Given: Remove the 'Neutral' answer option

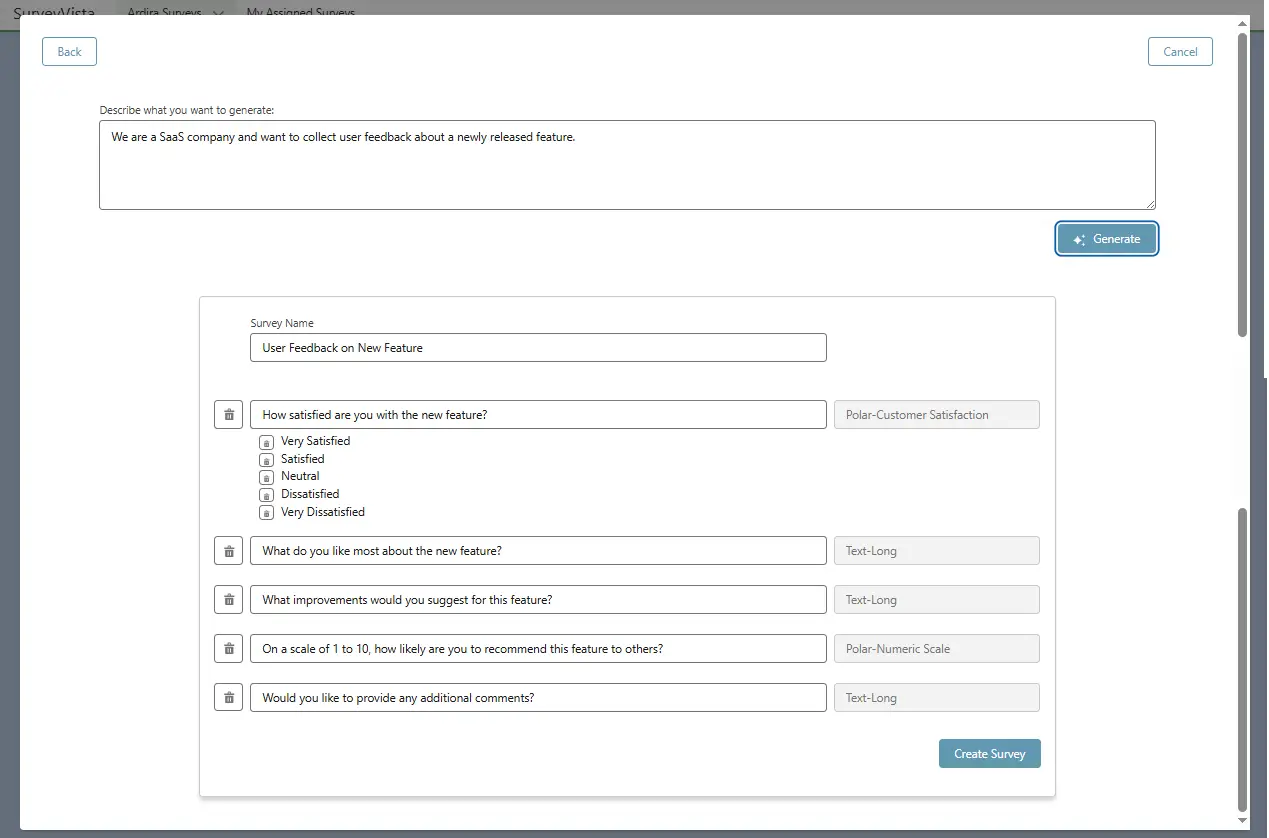Looking at the screenshot, I should point(266,477).
